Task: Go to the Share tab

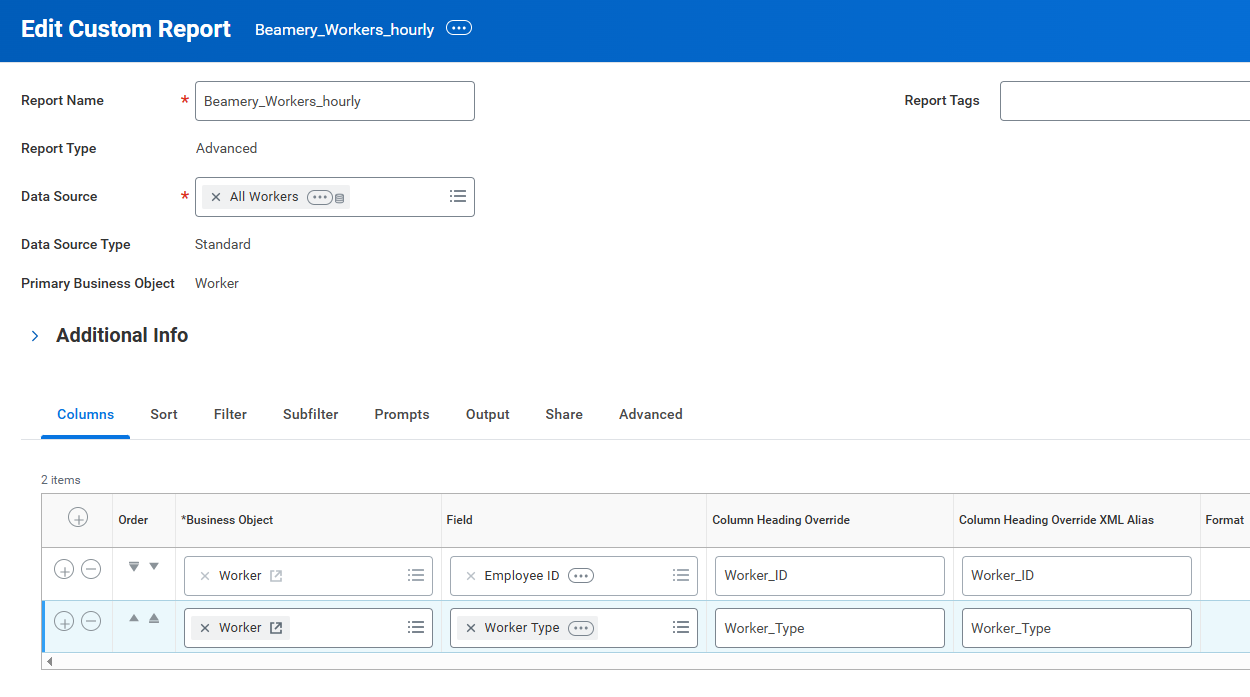Action: (564, 414)
